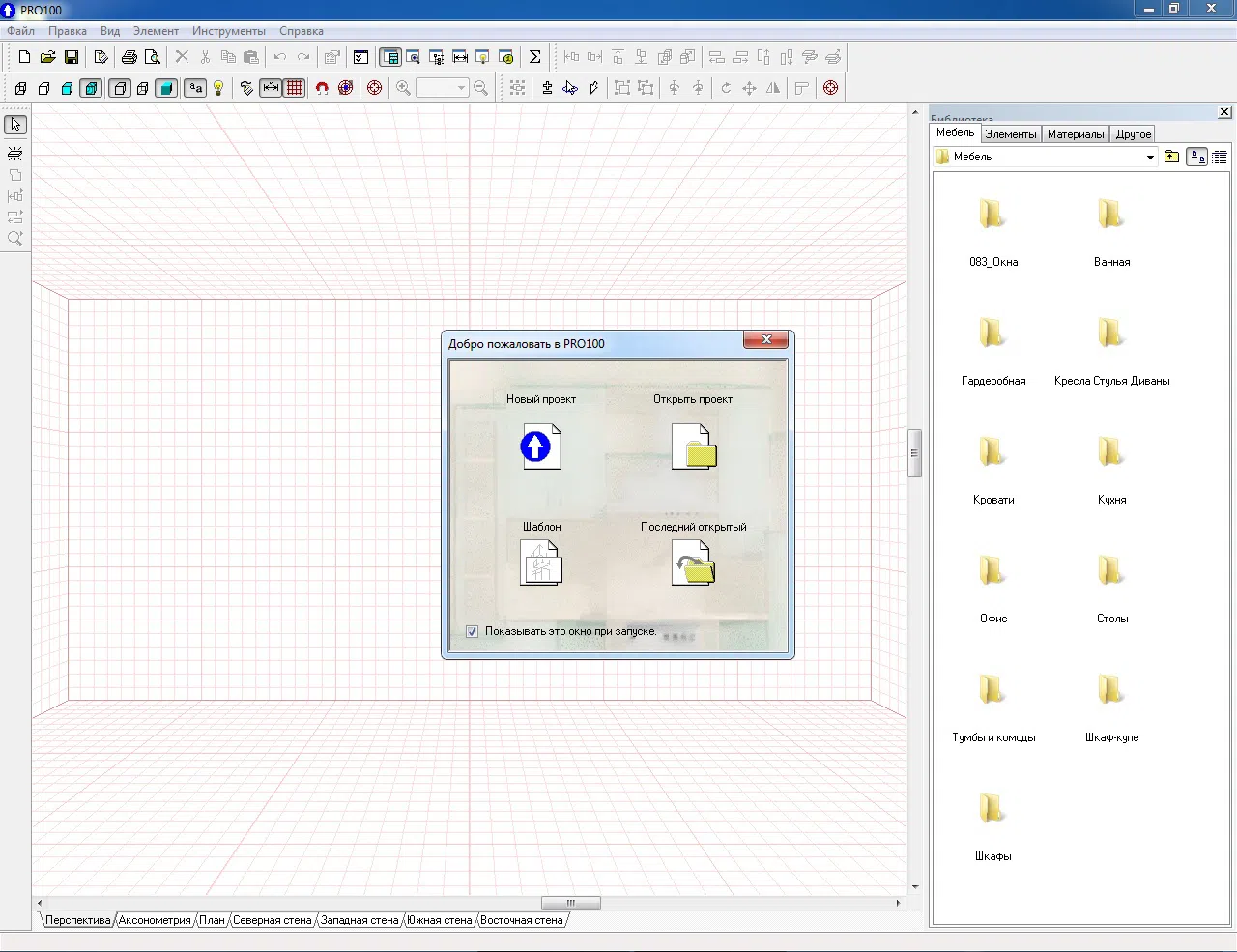Expand the Мебель library folder dropdown
The width and height of the screenshot is (1237, 952).
click(x=1150, y=157)
